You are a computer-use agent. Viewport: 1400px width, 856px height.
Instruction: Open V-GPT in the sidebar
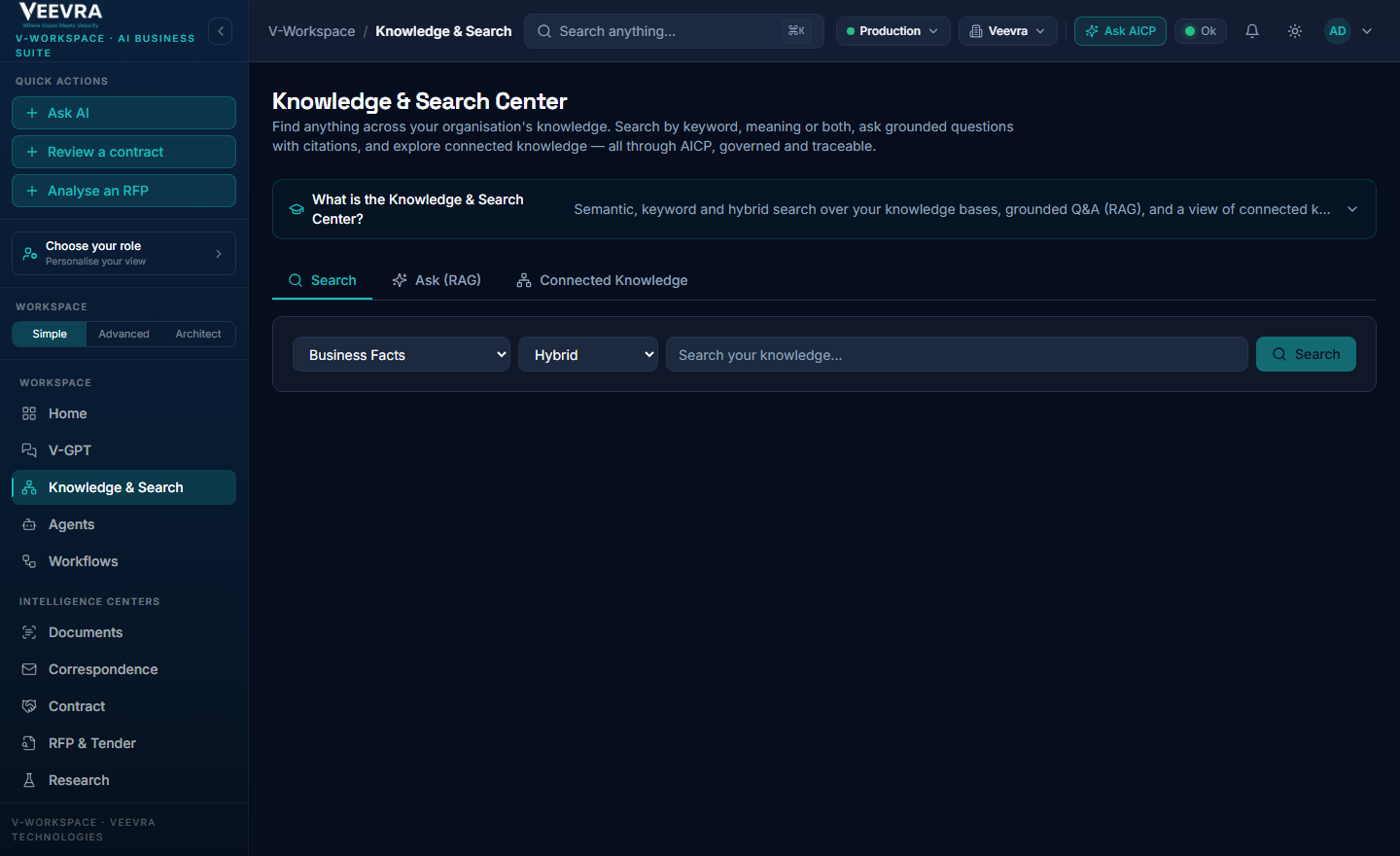(123, 450)
